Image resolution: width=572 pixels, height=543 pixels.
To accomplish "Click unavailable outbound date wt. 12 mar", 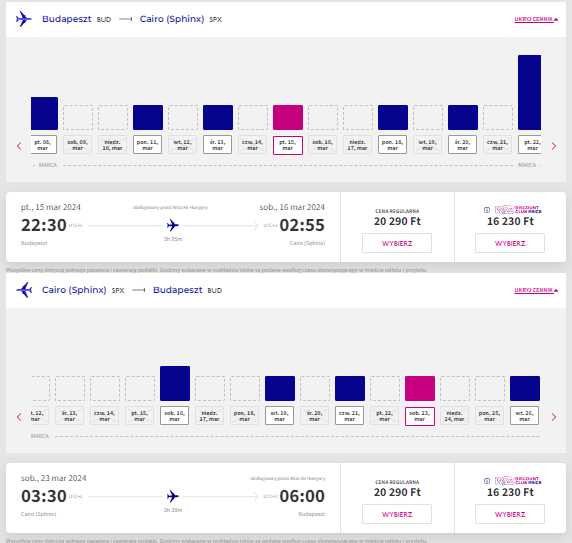I will 182,145.
